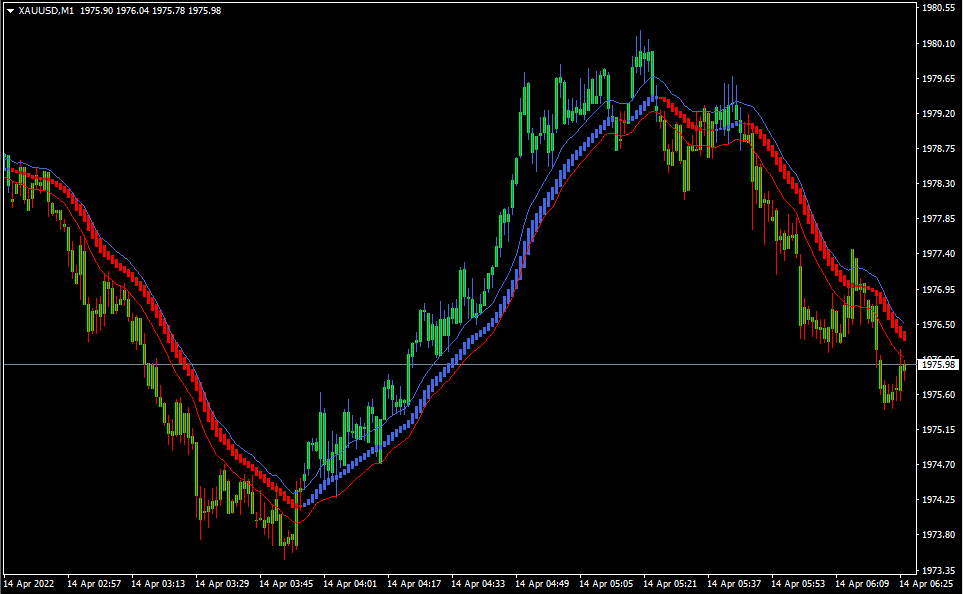
Task: Select the 14 Apr 03:29 time label
Action: pyautogui.click(x=223, y=583)
